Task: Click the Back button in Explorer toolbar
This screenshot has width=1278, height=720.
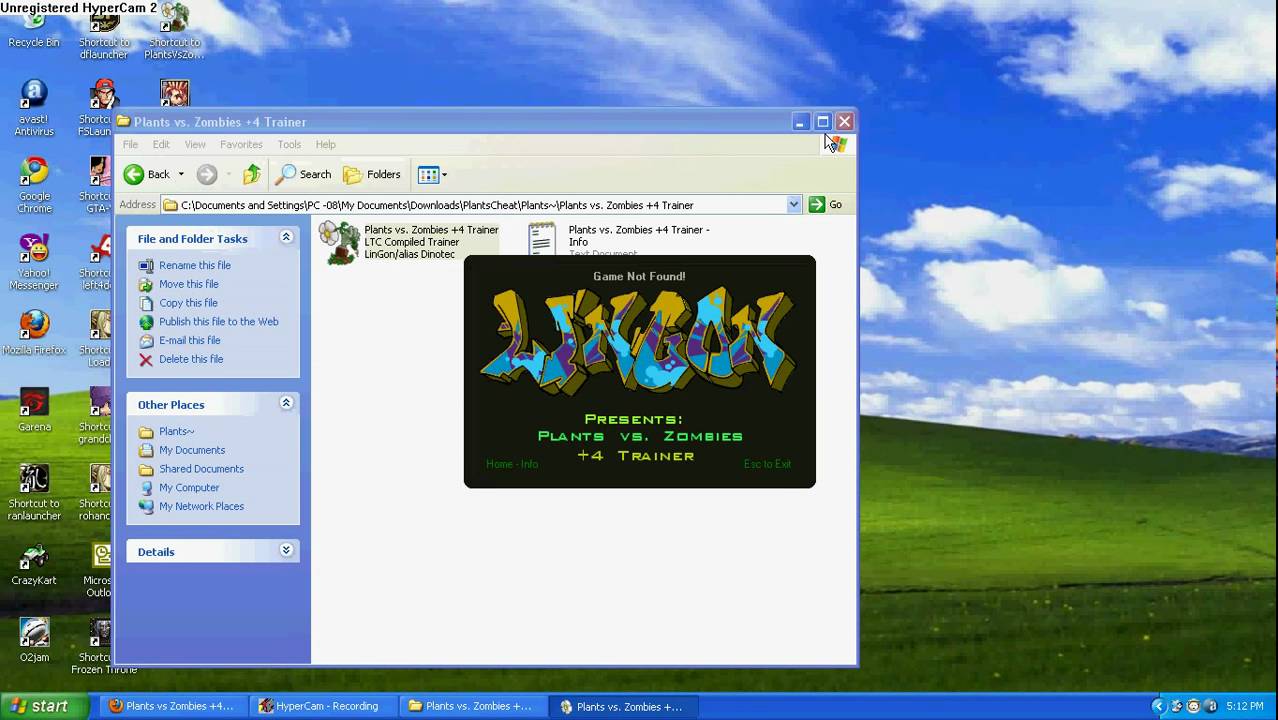Action: (147, 174)
